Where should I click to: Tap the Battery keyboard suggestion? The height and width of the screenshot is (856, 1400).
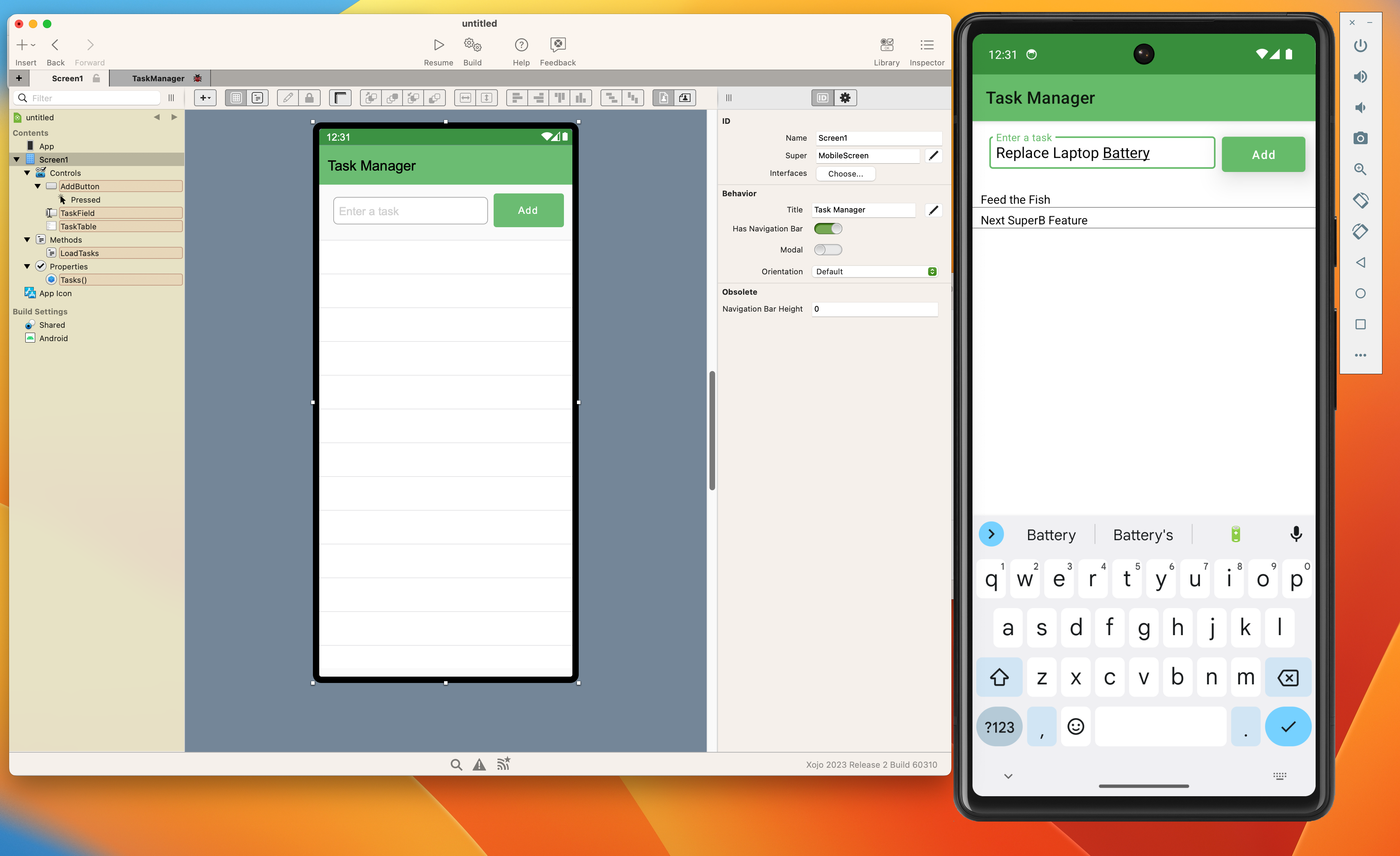click(x=1051, y=535)
